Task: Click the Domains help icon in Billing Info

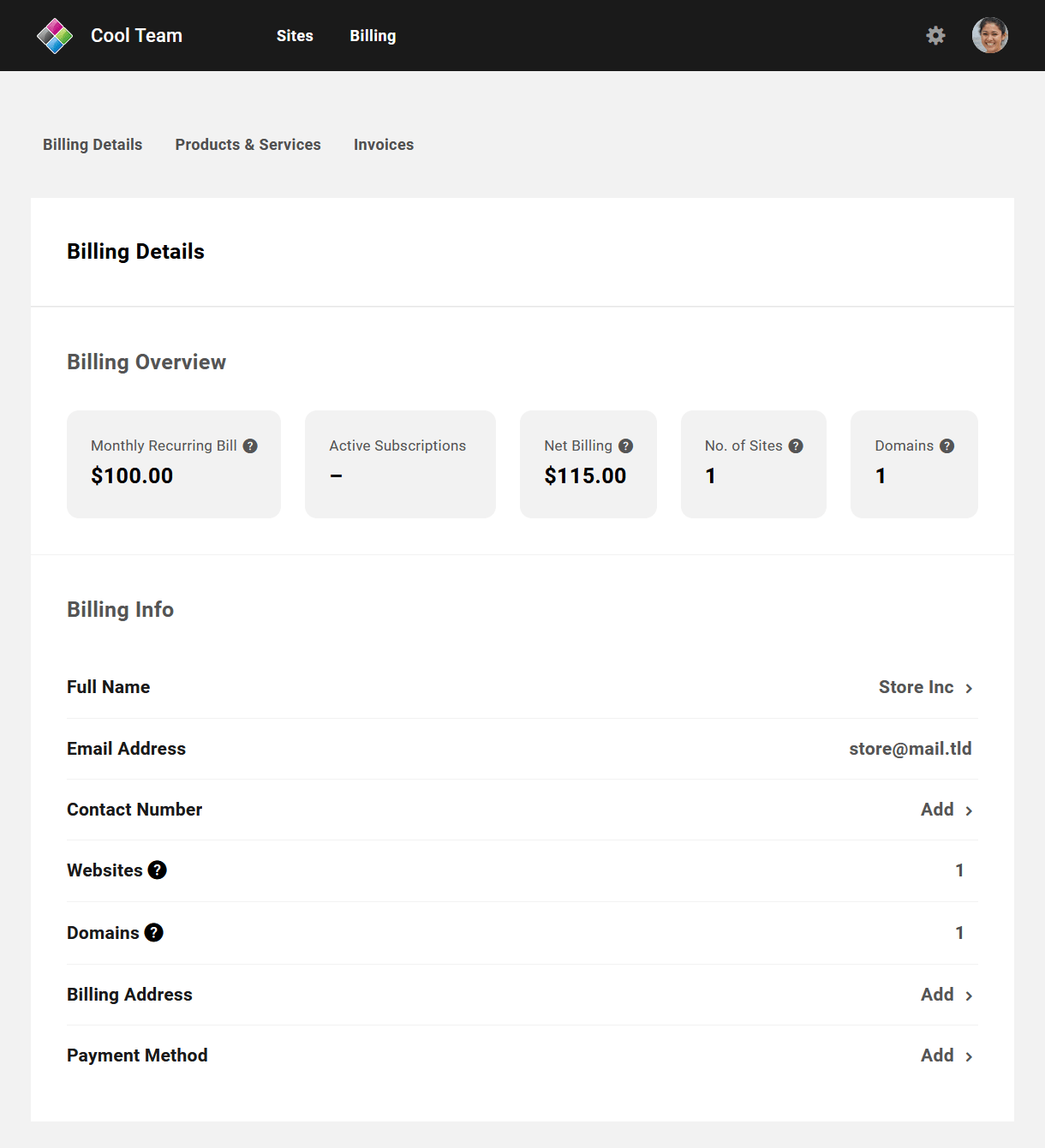Action: click(153, 932)
